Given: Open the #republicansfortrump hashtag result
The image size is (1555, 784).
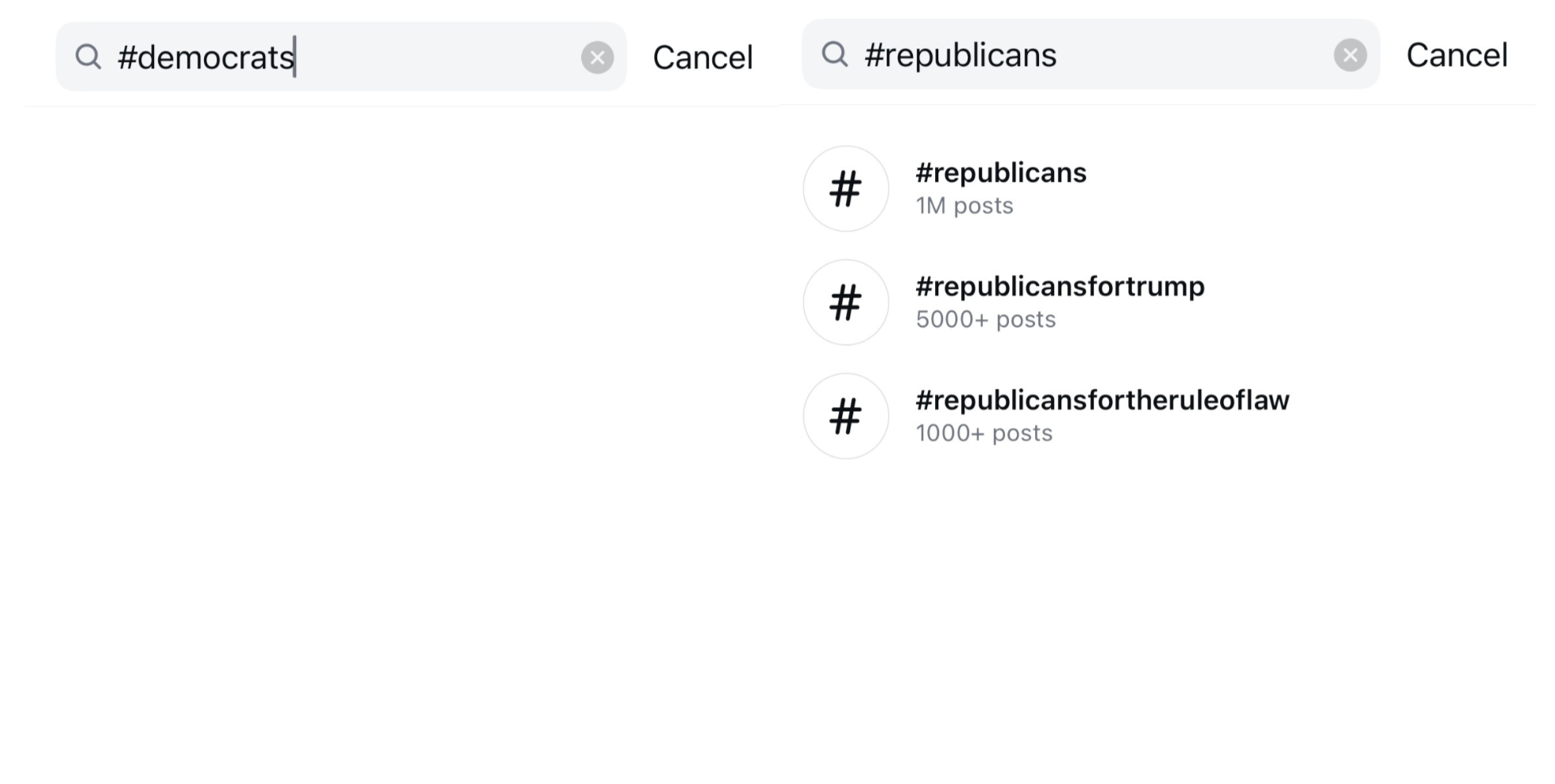Looking at the screenshot, I should 1060,286.
